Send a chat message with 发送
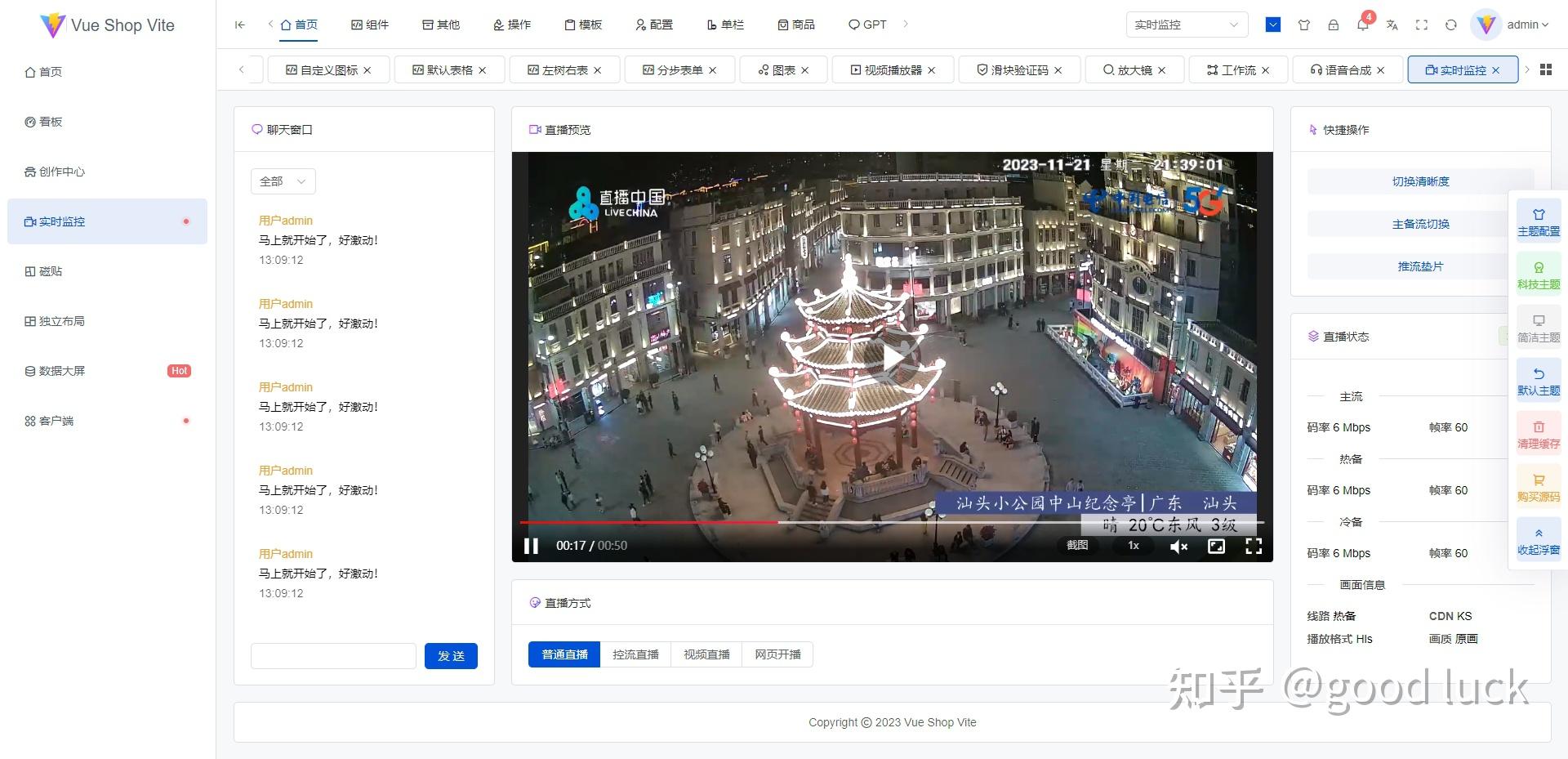This screenshot has width=1568, height=759. [451, 655]
